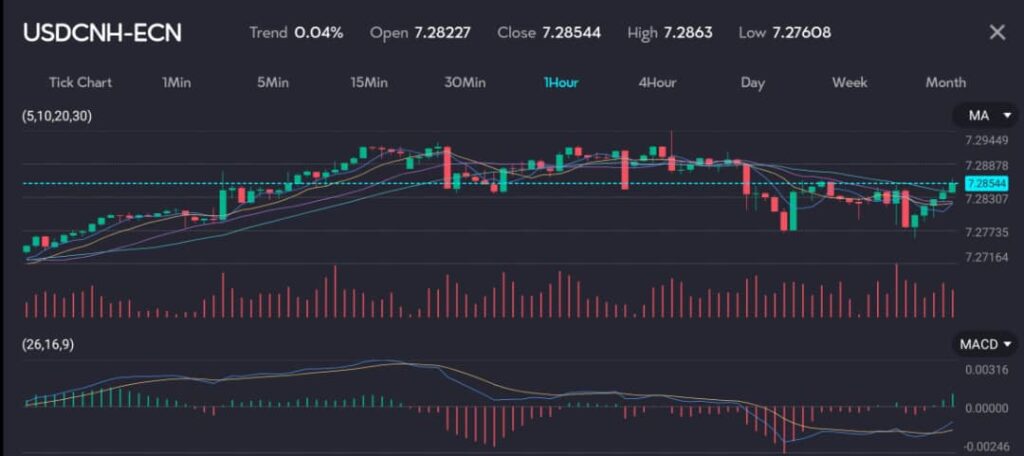Expand the MACD indicator dropdown
This screenshot has width=1024, height=456.
coord(985,344)
